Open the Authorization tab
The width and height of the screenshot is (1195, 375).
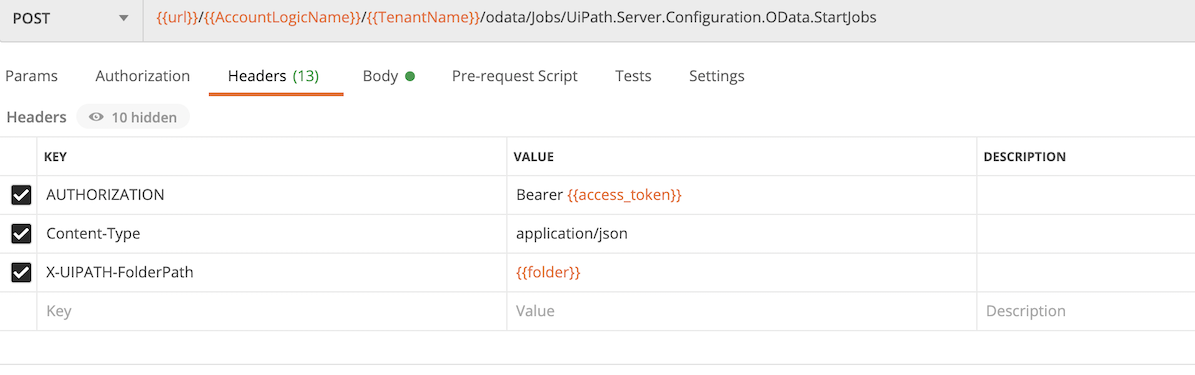(143, 76)
